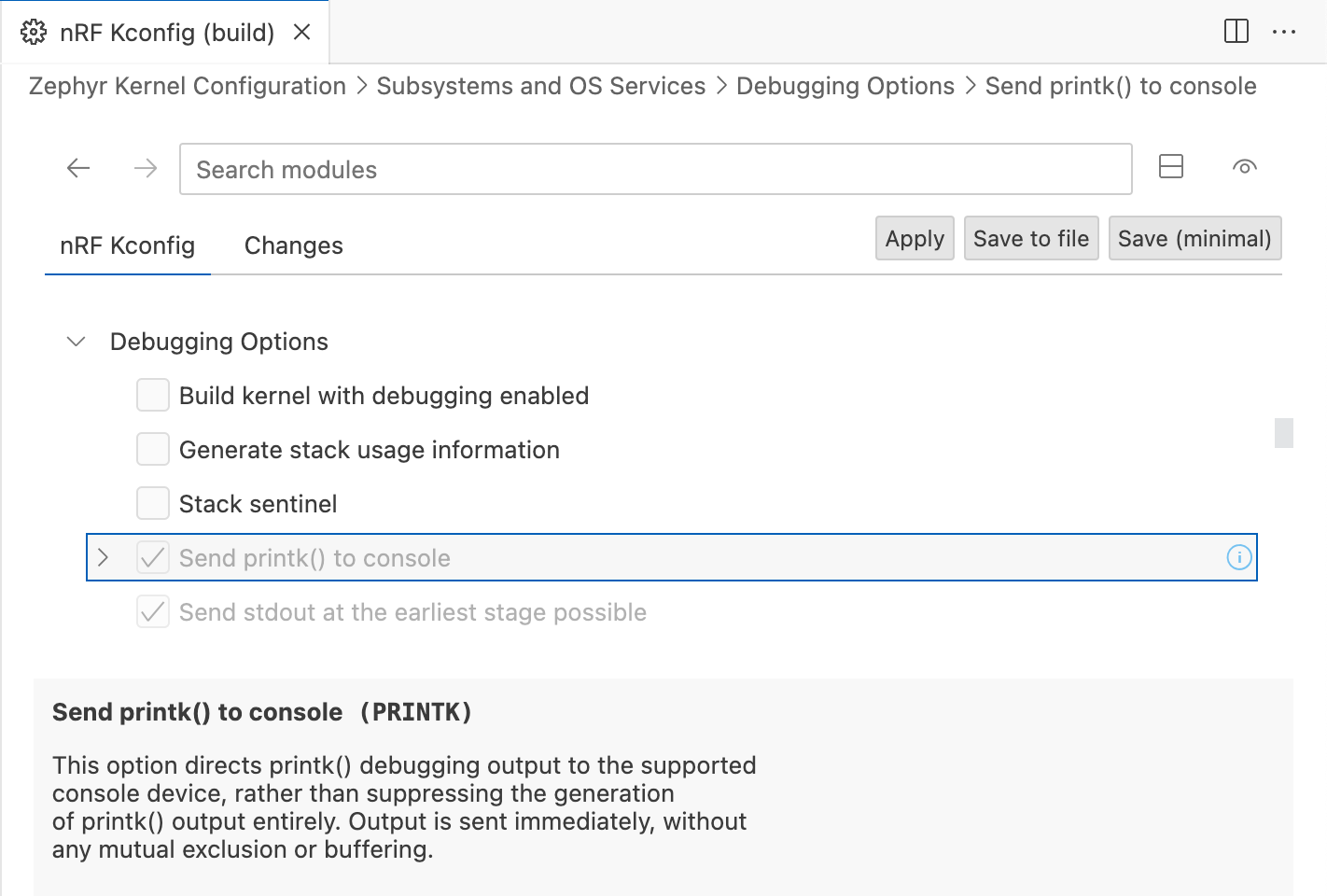Image resolution: width=1327 pixels, height=896 pixels.
Task: Click the back navigation arrow
Action: click(78, 168)
